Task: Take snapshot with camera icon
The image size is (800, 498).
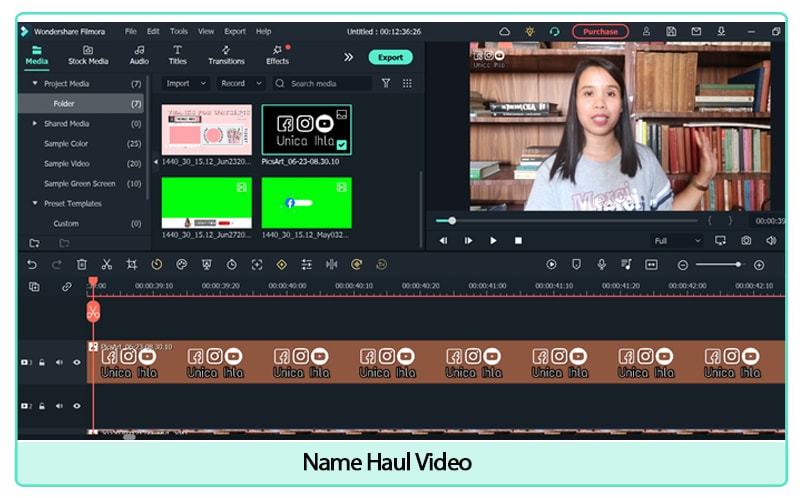Action: point(746,240)
